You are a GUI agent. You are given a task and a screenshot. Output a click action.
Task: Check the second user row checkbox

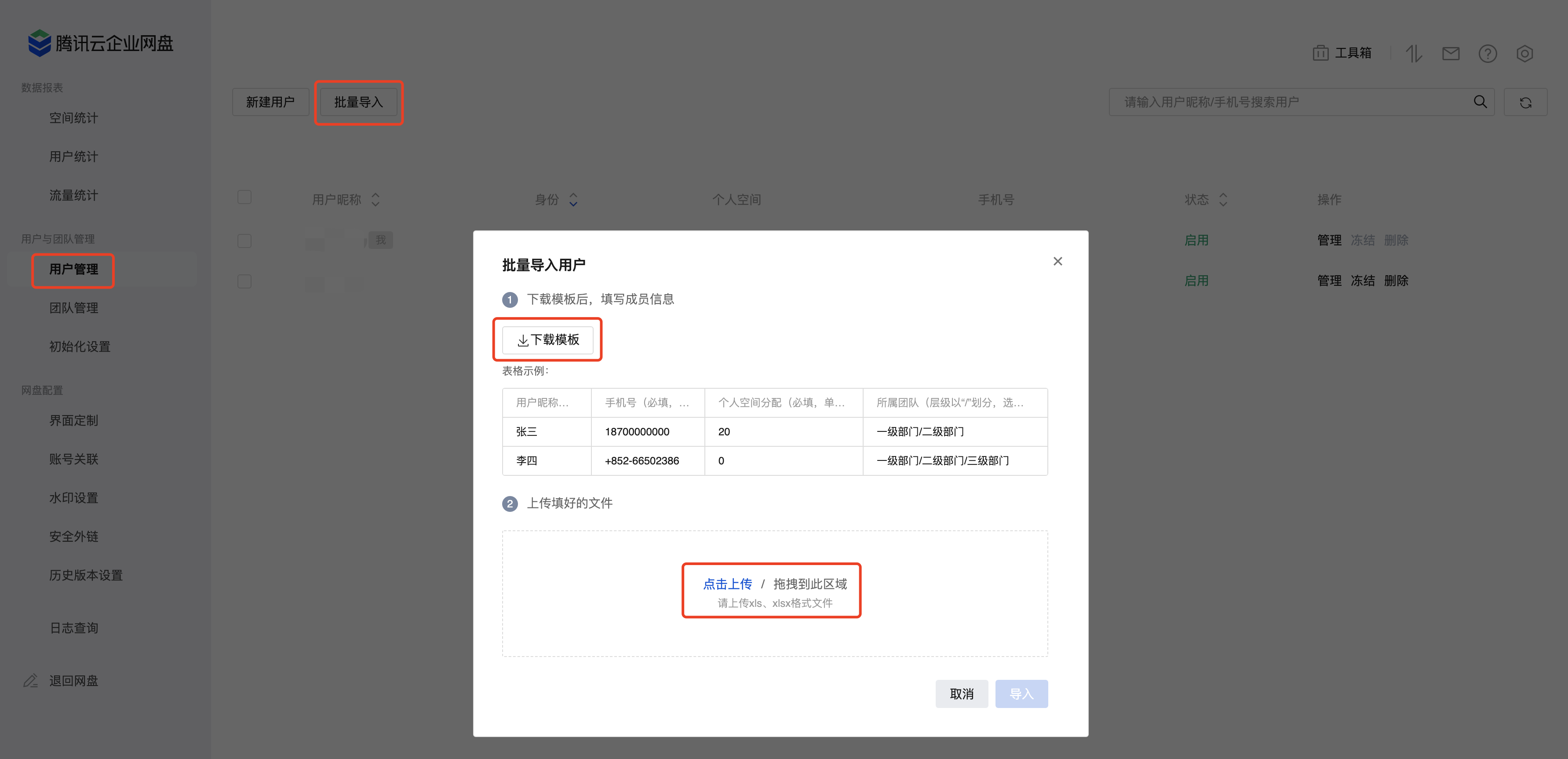(x=244, y=281)
